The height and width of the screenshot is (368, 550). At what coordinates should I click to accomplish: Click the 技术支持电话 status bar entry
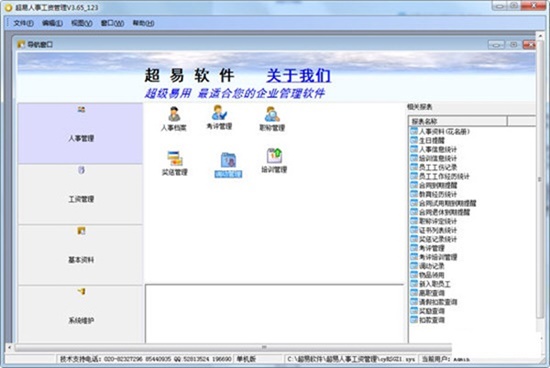[145, 359]
